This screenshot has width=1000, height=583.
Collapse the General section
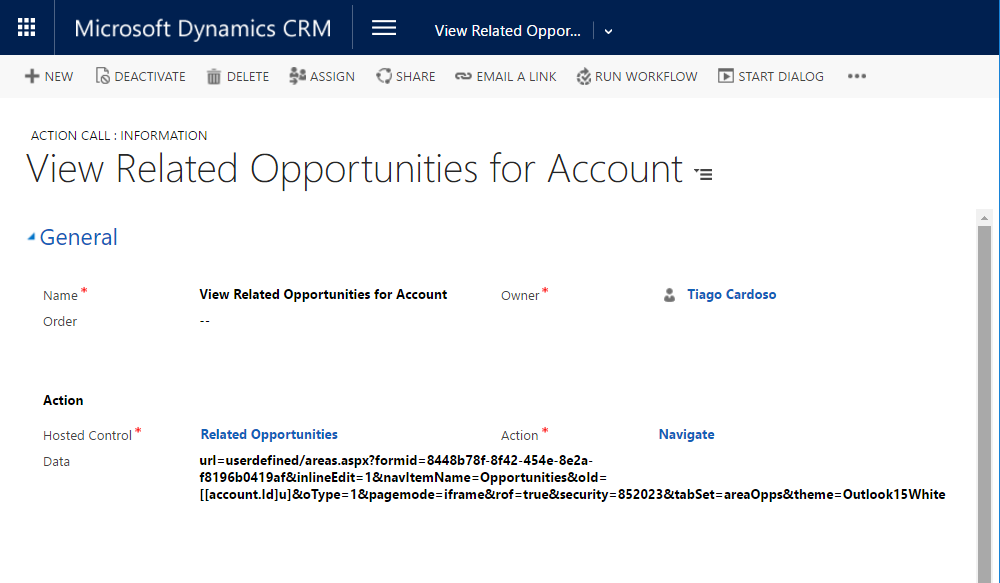(x=31, y=237)
